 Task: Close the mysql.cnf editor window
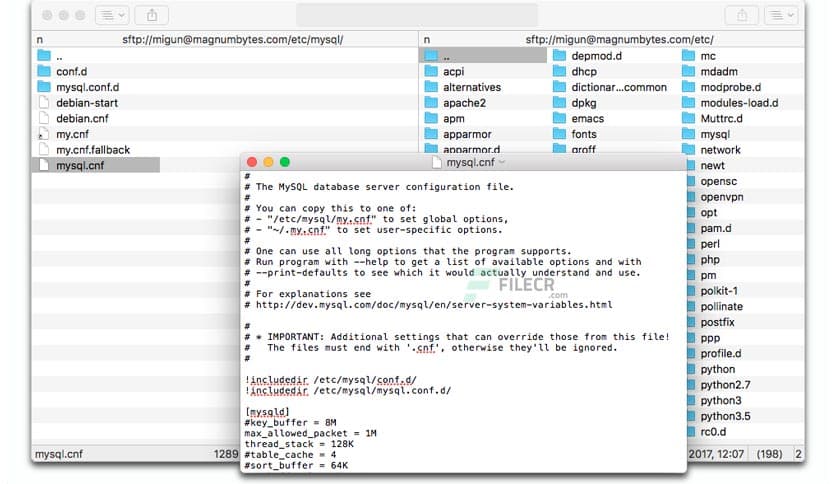[x=252, y=162]
